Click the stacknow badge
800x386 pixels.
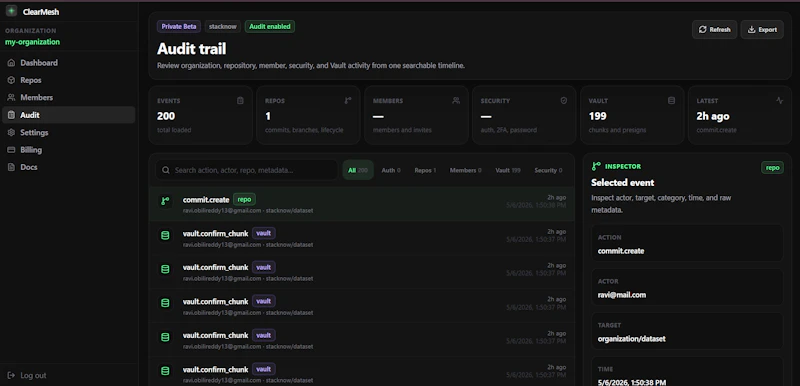coord(223,27)
